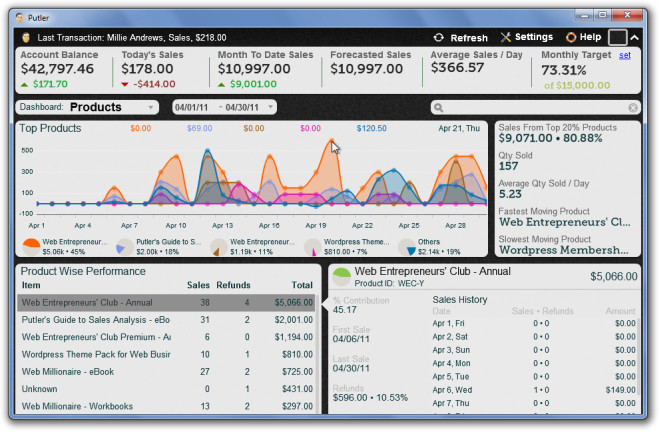Click the Forecasted Sales $10,997.00 value

(367, 69)
